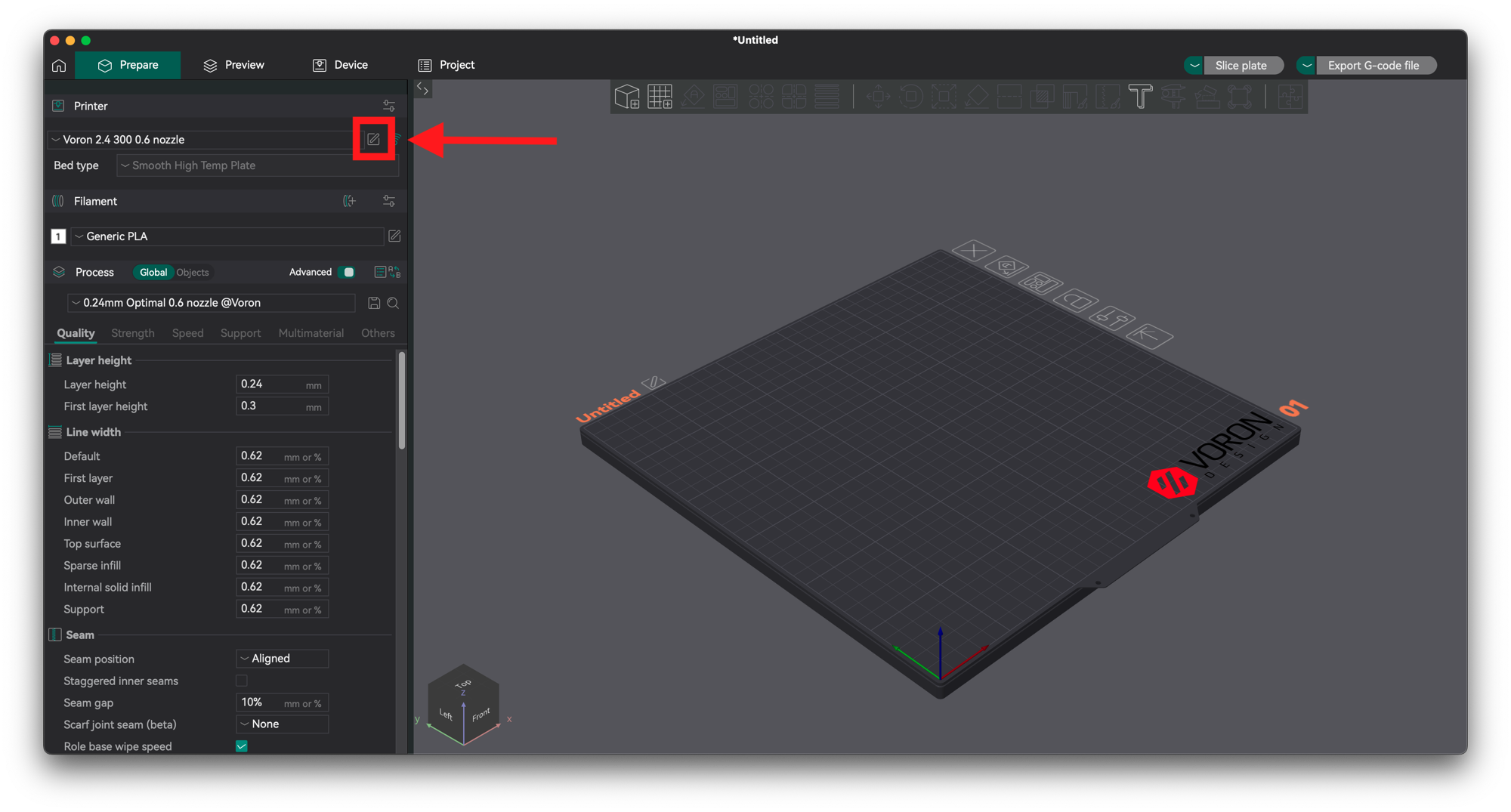Image resolution: width=1511 pixels, height=812 pixels.
Task: Open the Scarf joint seam dropdown
Action: tap(283, 724)
